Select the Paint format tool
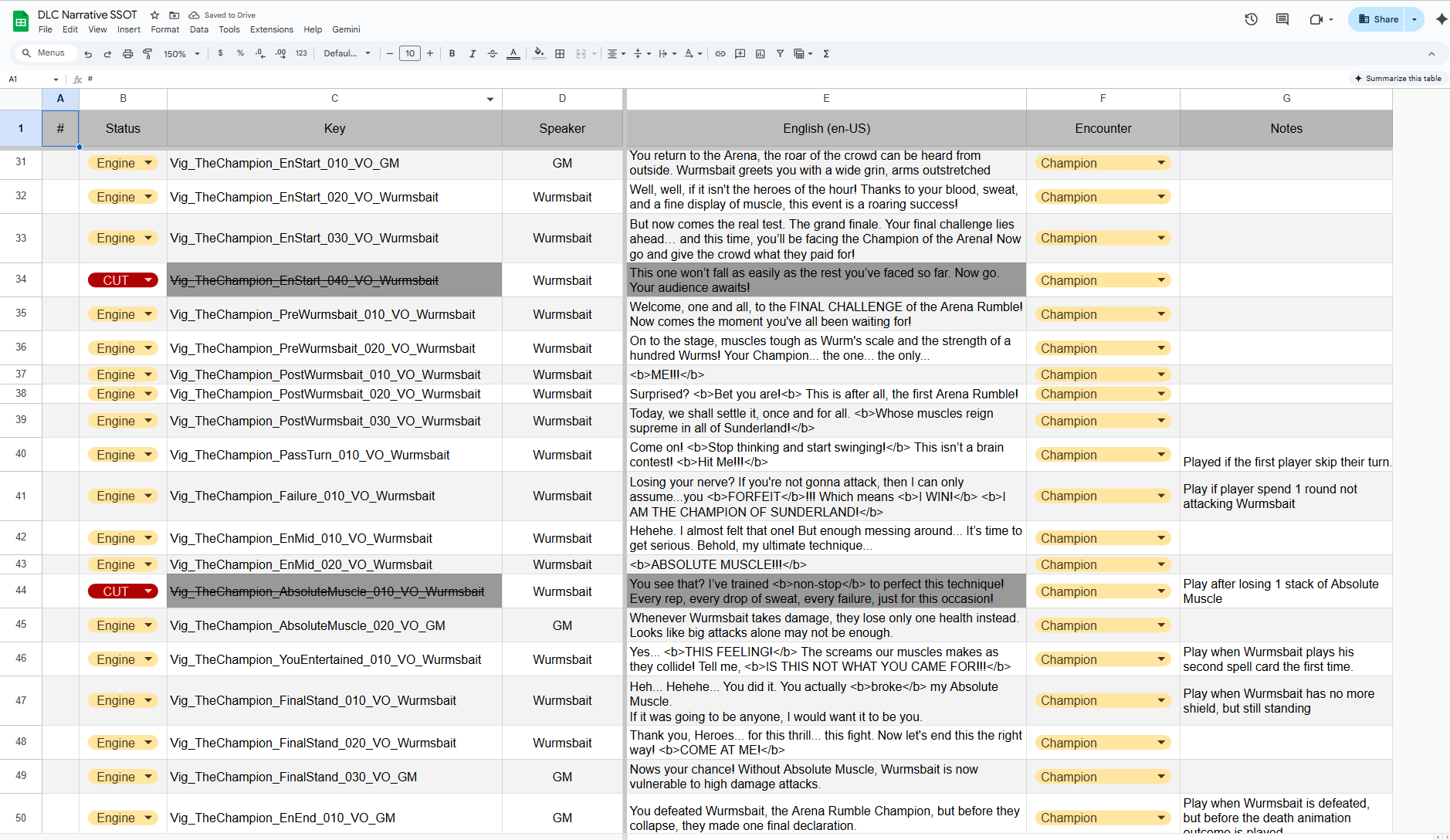The height and width of the screenshot is (840, 1450). pyautogui.click(x=147, y=54)
